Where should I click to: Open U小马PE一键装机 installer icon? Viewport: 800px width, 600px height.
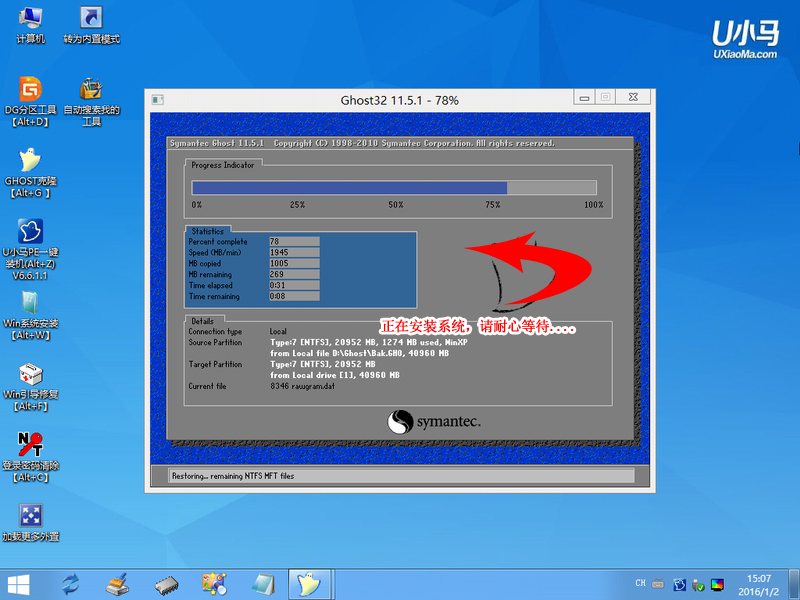pyautogui.click(x=30, y=235)
